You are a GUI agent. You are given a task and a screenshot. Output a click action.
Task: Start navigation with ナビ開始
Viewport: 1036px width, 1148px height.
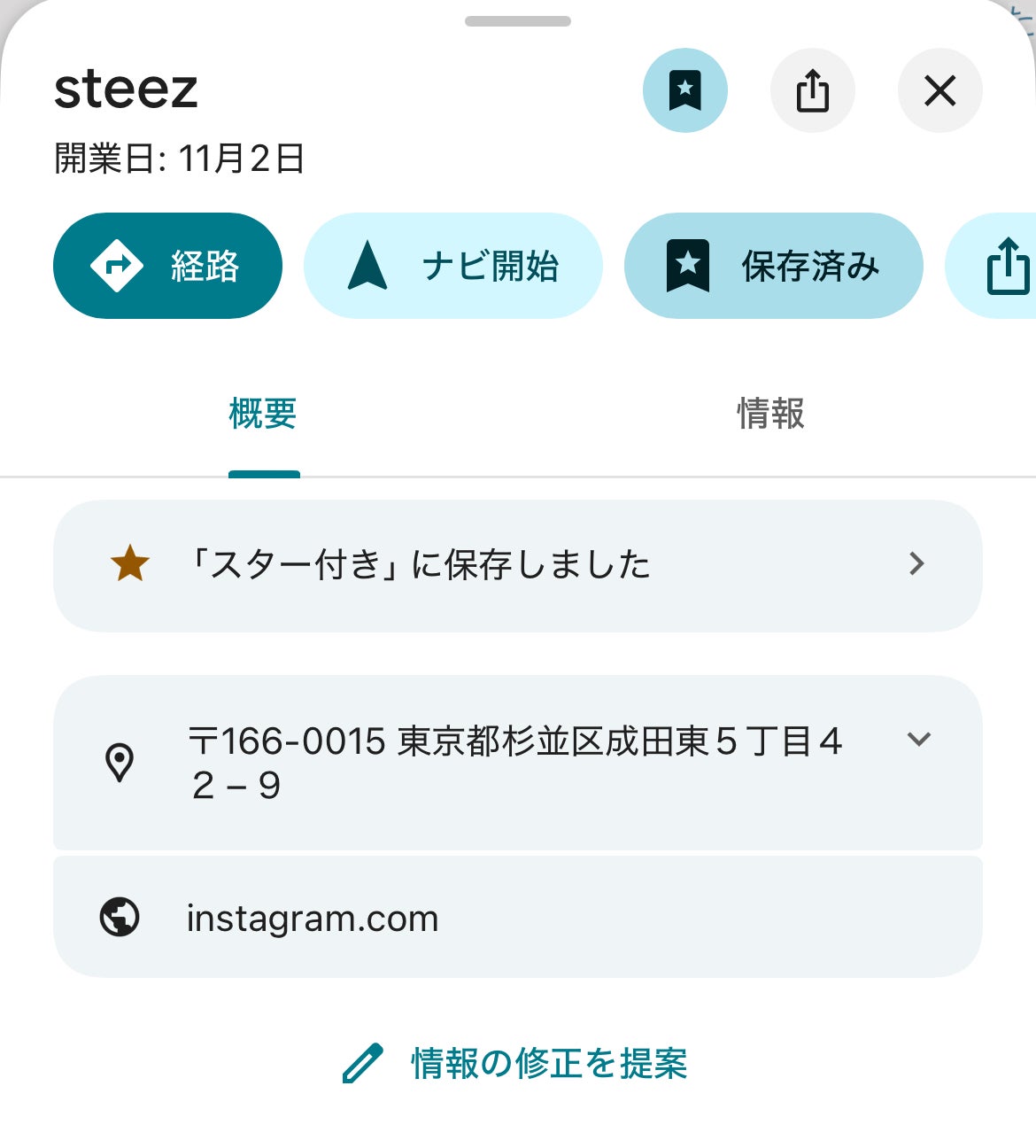[x=452, y=266]
